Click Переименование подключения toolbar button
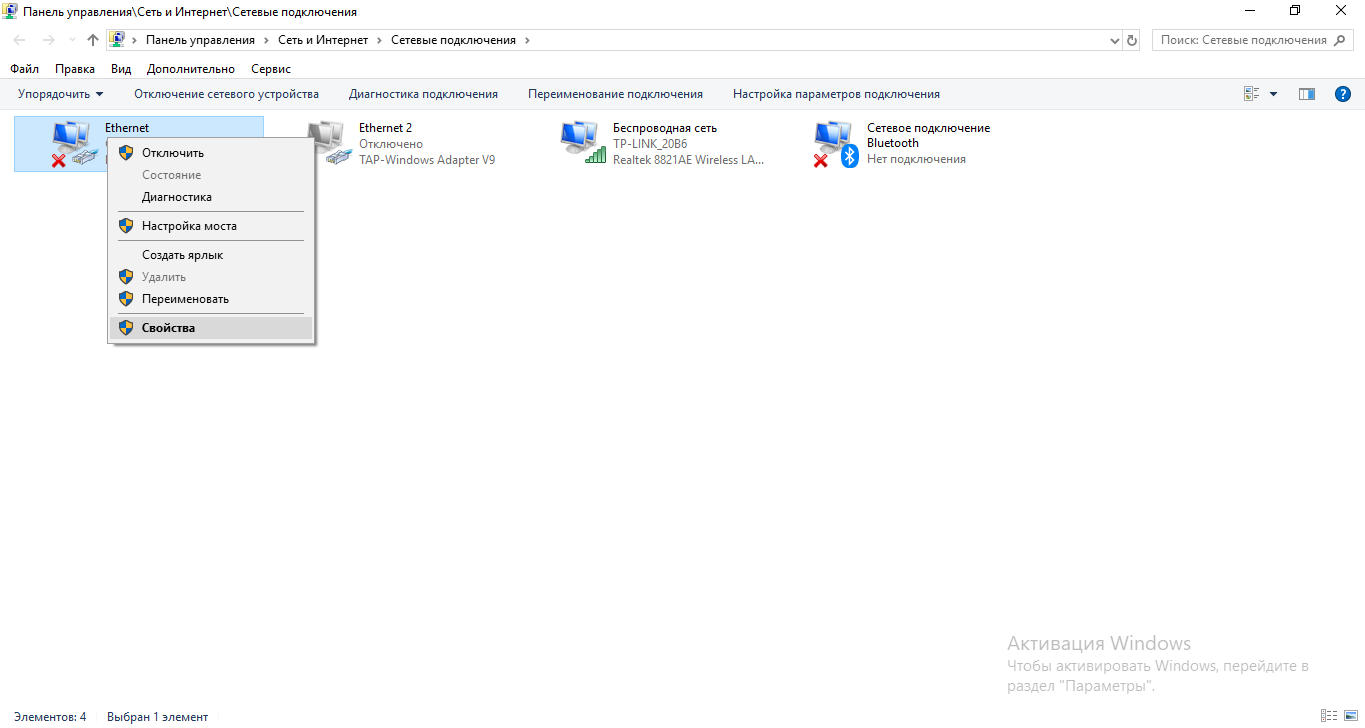 [x=615, y=94]
